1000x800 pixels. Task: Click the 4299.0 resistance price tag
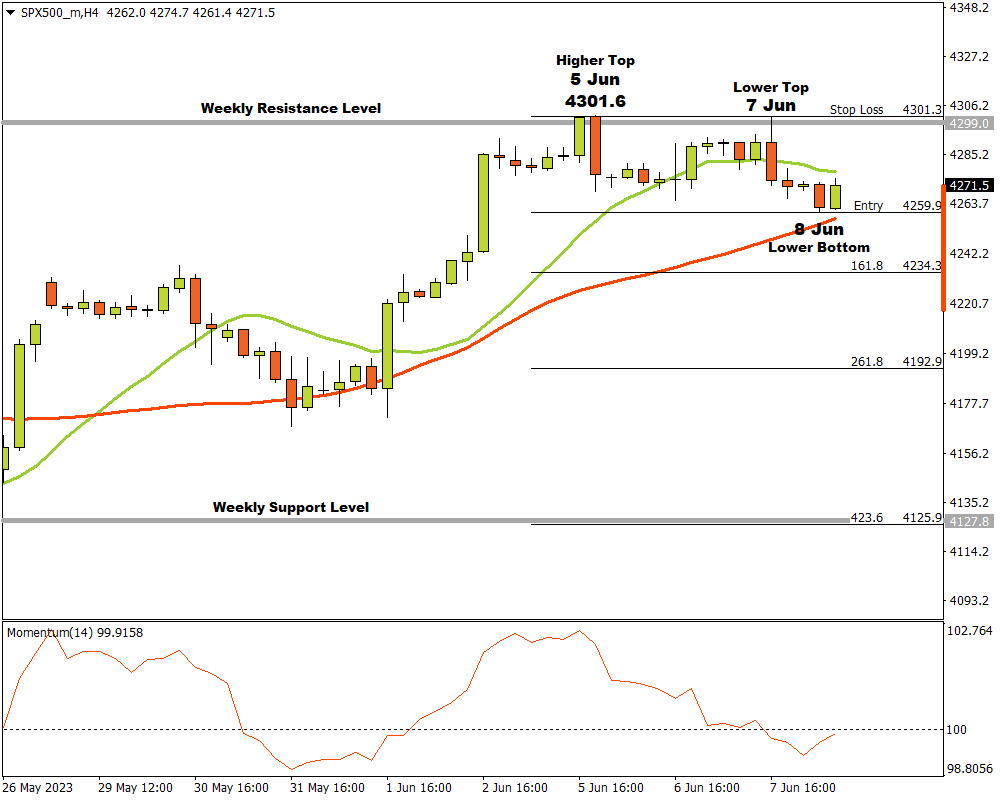pos(969,123)
